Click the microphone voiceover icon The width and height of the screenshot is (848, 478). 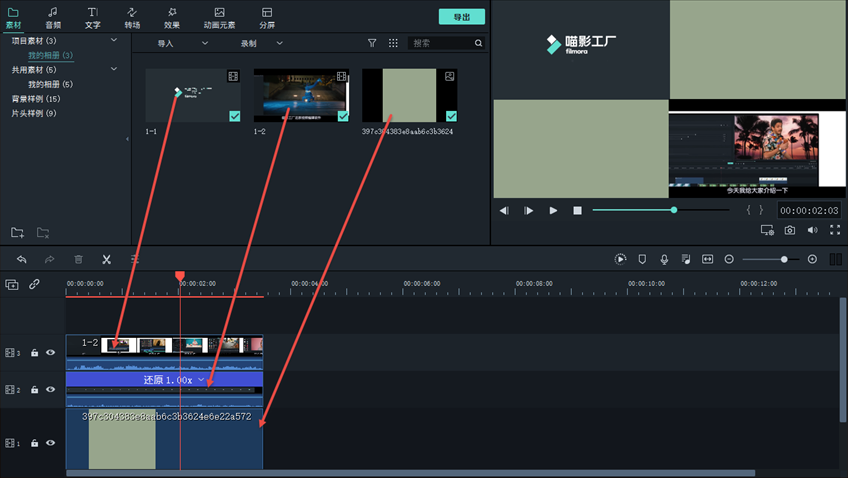coord(664,259)
